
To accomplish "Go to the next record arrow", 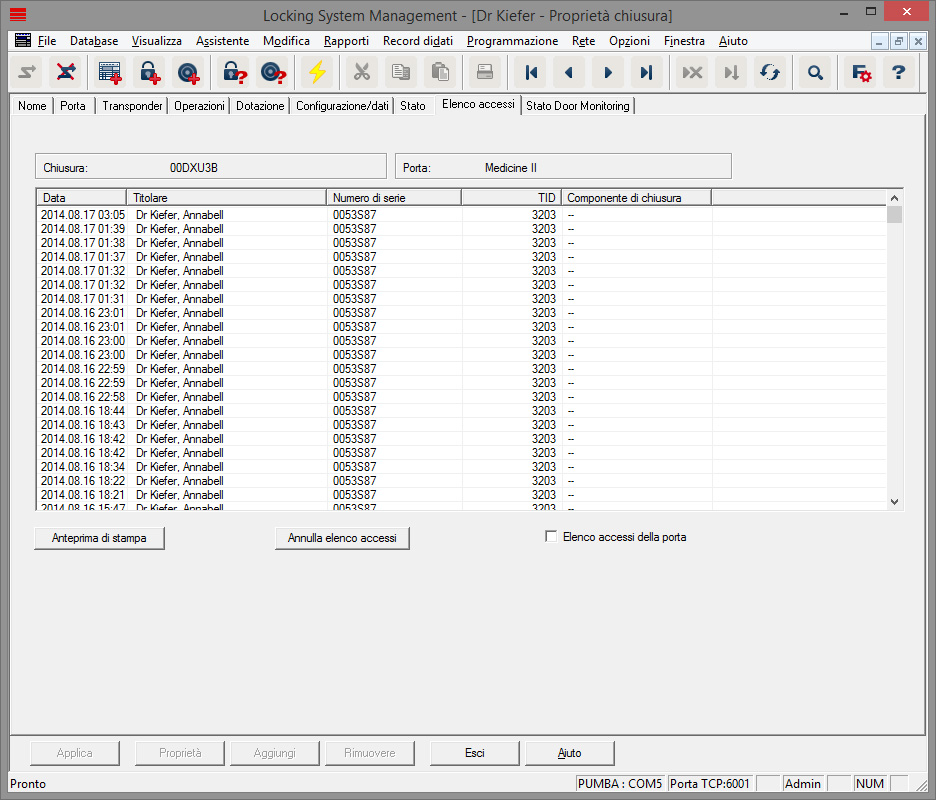I will [x=607, y=73].
